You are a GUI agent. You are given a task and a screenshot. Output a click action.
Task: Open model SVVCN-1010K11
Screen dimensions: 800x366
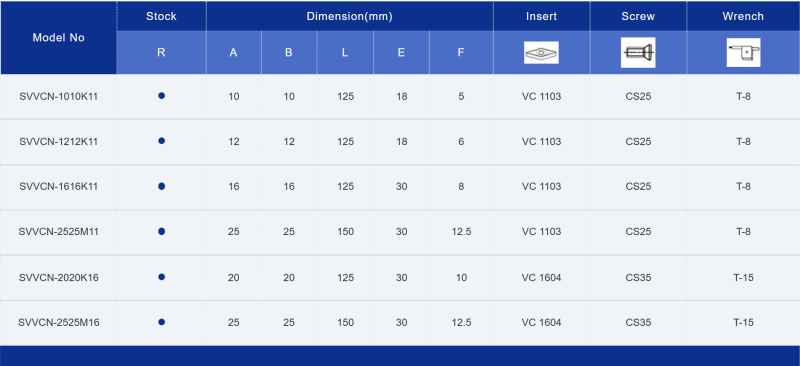59,96
